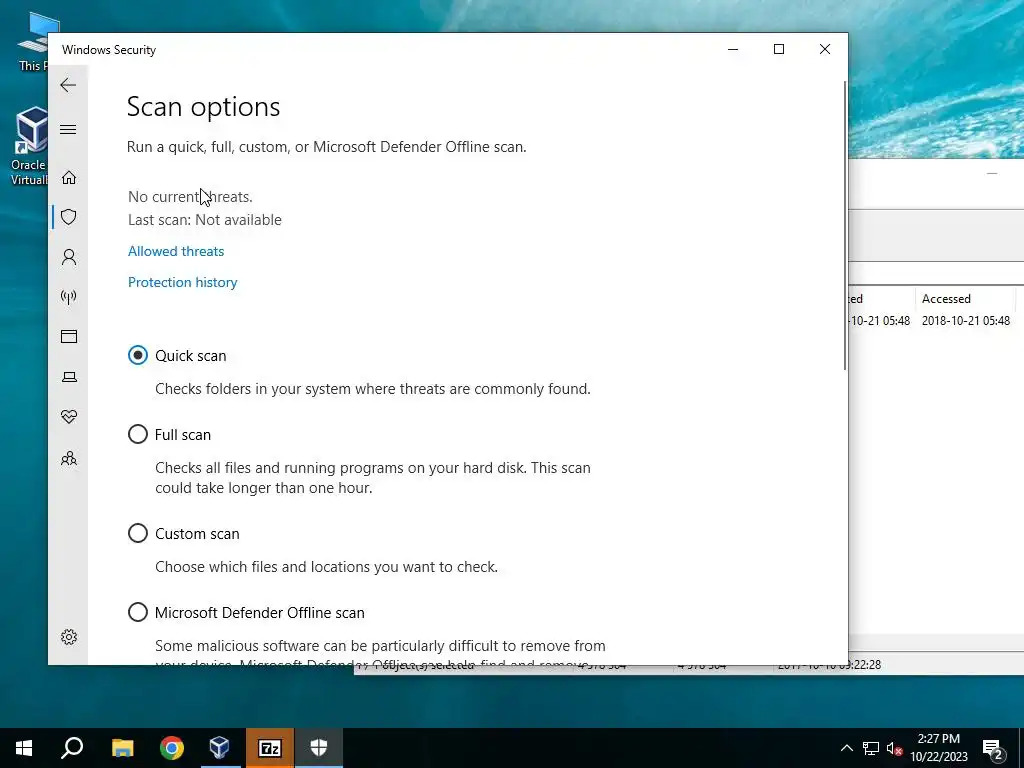Open Virus & threat protection shield icon
Screen dimensions: 1024x768
(69, 217)
